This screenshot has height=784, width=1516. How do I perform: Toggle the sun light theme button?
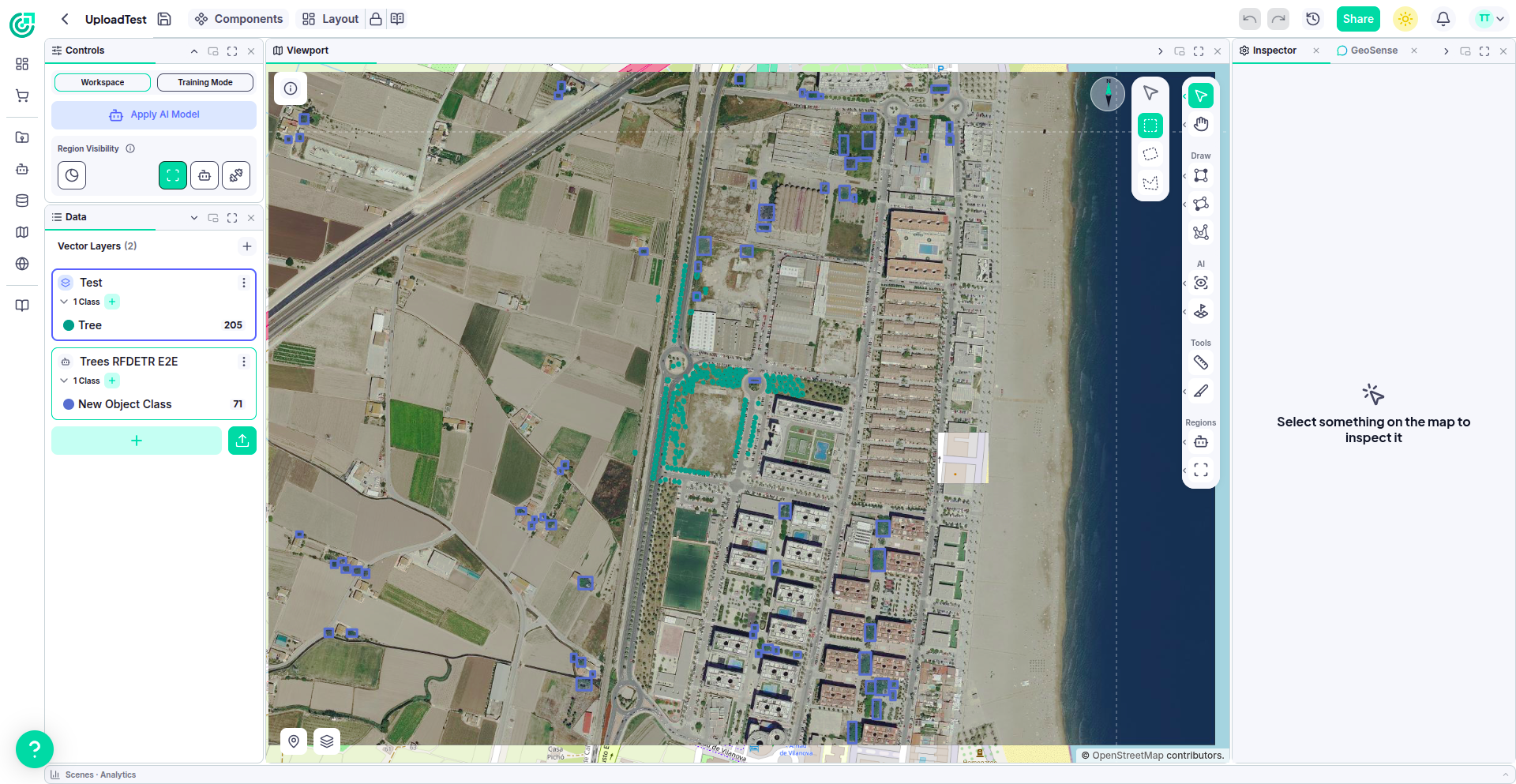point(1405,19)
